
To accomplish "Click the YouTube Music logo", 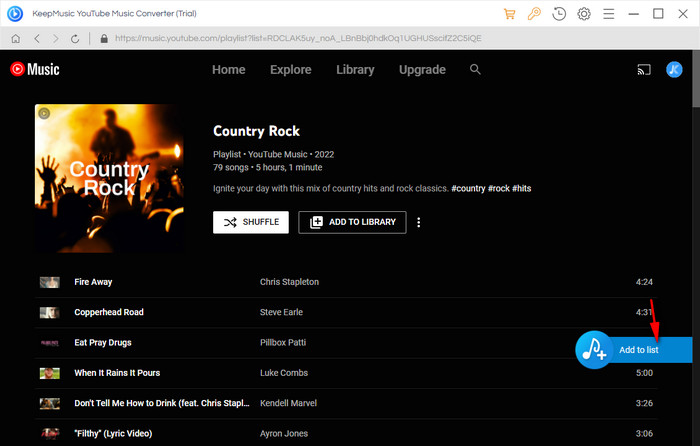I will point(35,69).
